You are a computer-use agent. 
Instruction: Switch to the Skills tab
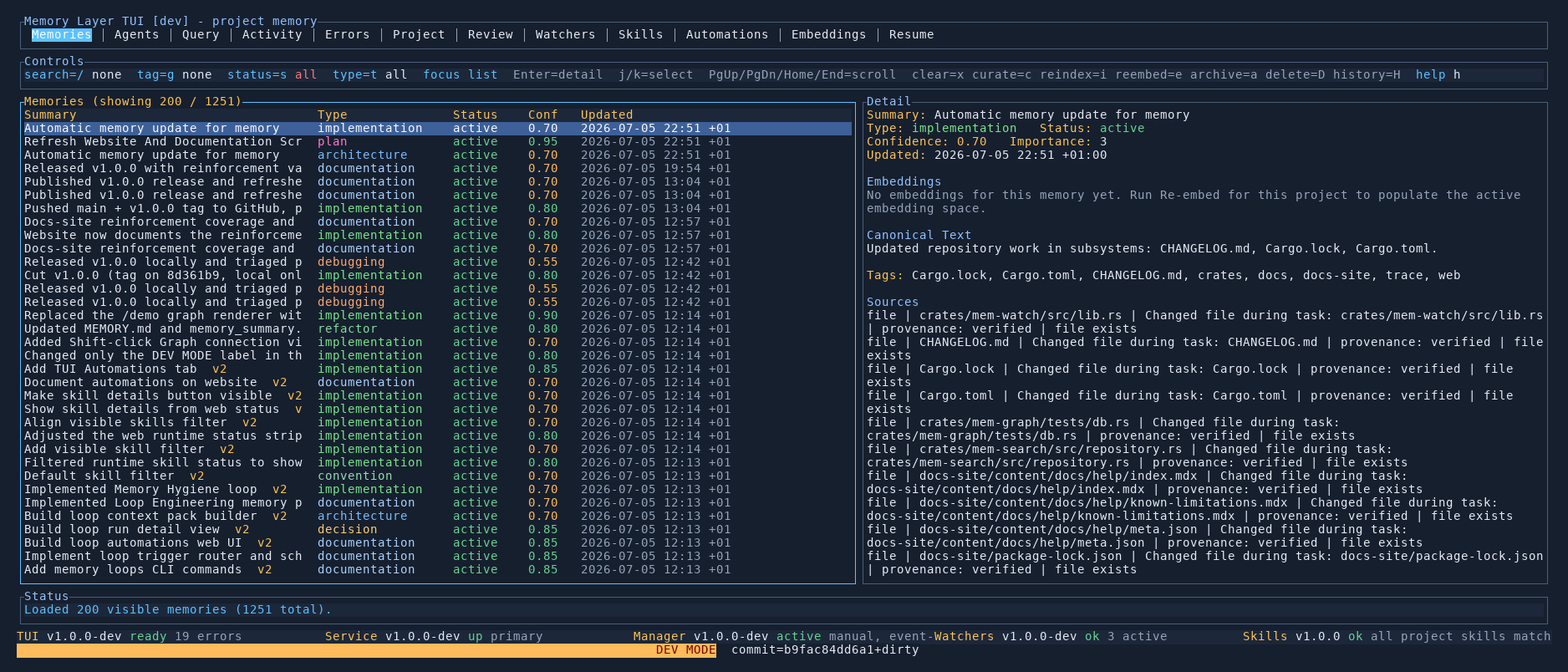[640, 34]
